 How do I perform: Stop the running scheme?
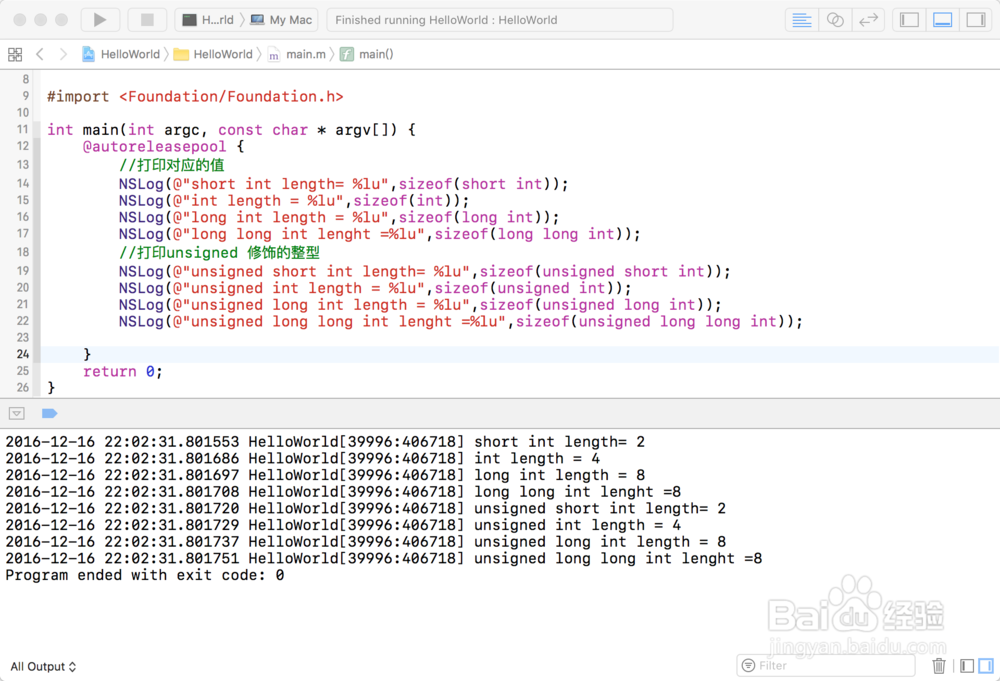(x=147, y=20)
